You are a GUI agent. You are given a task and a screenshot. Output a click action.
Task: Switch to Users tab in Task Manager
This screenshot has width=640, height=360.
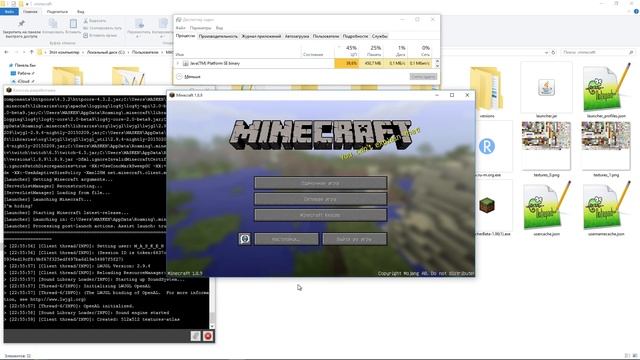click(x=326, y=36)
